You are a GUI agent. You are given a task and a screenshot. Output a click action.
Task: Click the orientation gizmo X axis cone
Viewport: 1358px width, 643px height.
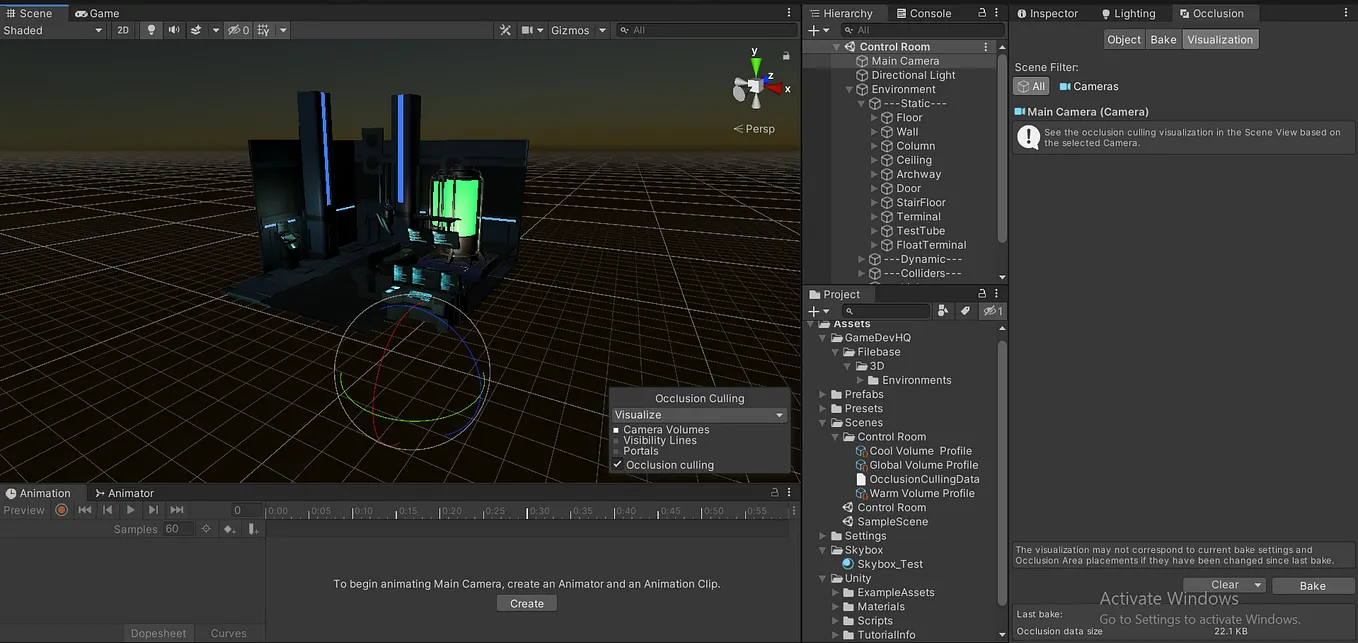coord(775,90)
